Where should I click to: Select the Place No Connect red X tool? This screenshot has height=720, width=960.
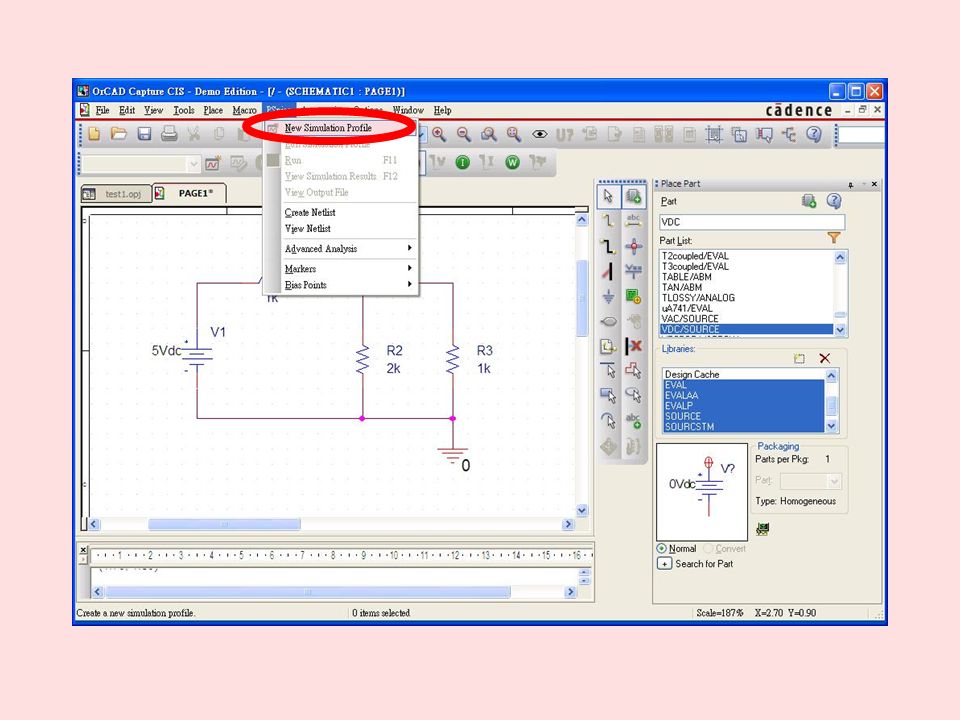(633, 346)
